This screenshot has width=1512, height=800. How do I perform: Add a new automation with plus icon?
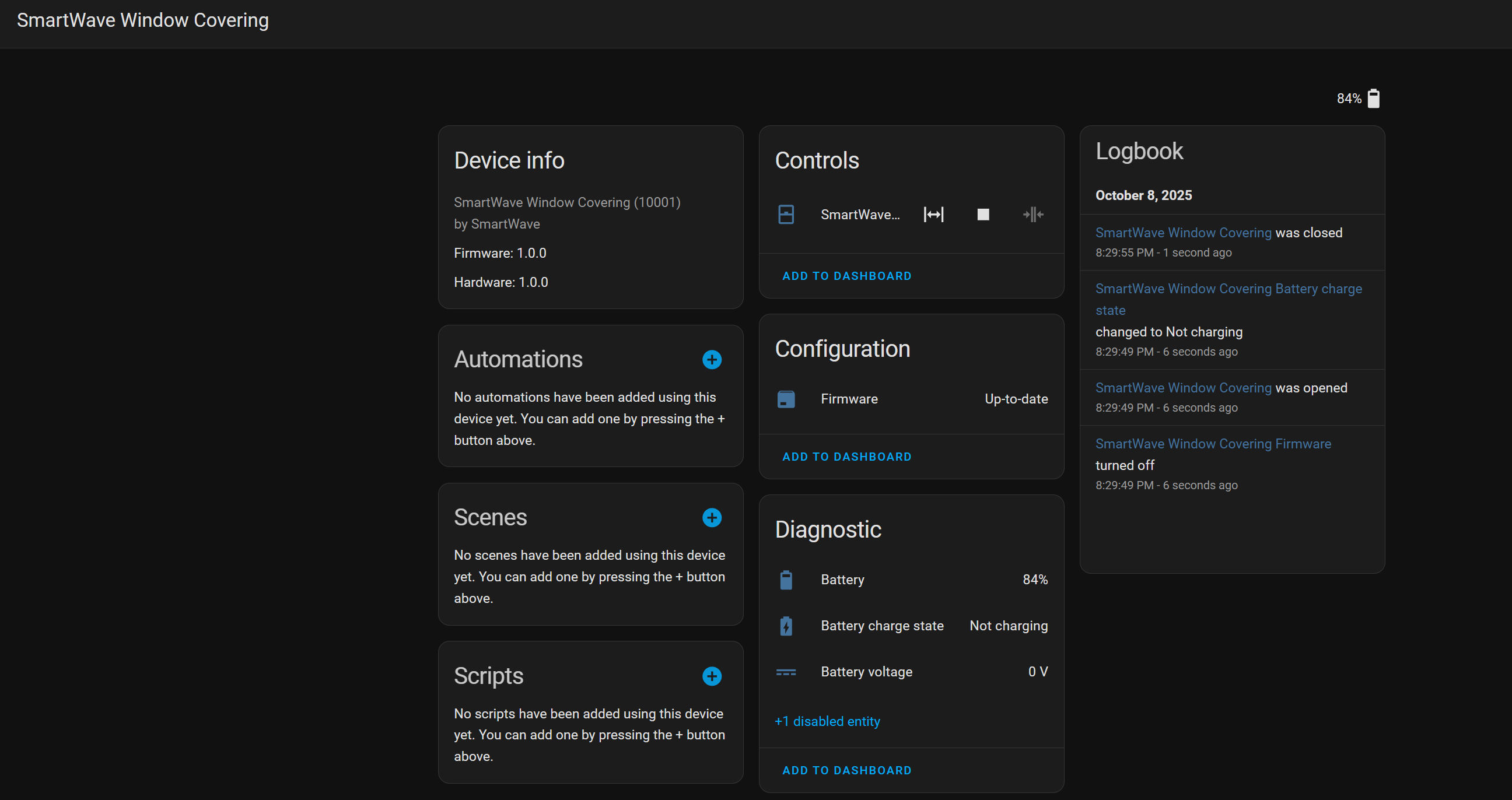click(x=712, y=360)
